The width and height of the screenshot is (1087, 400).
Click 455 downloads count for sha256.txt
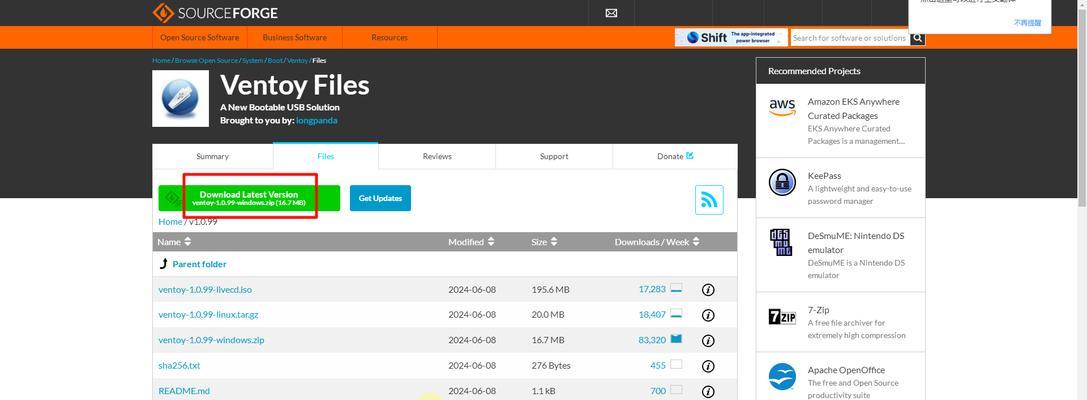[658, 365]
